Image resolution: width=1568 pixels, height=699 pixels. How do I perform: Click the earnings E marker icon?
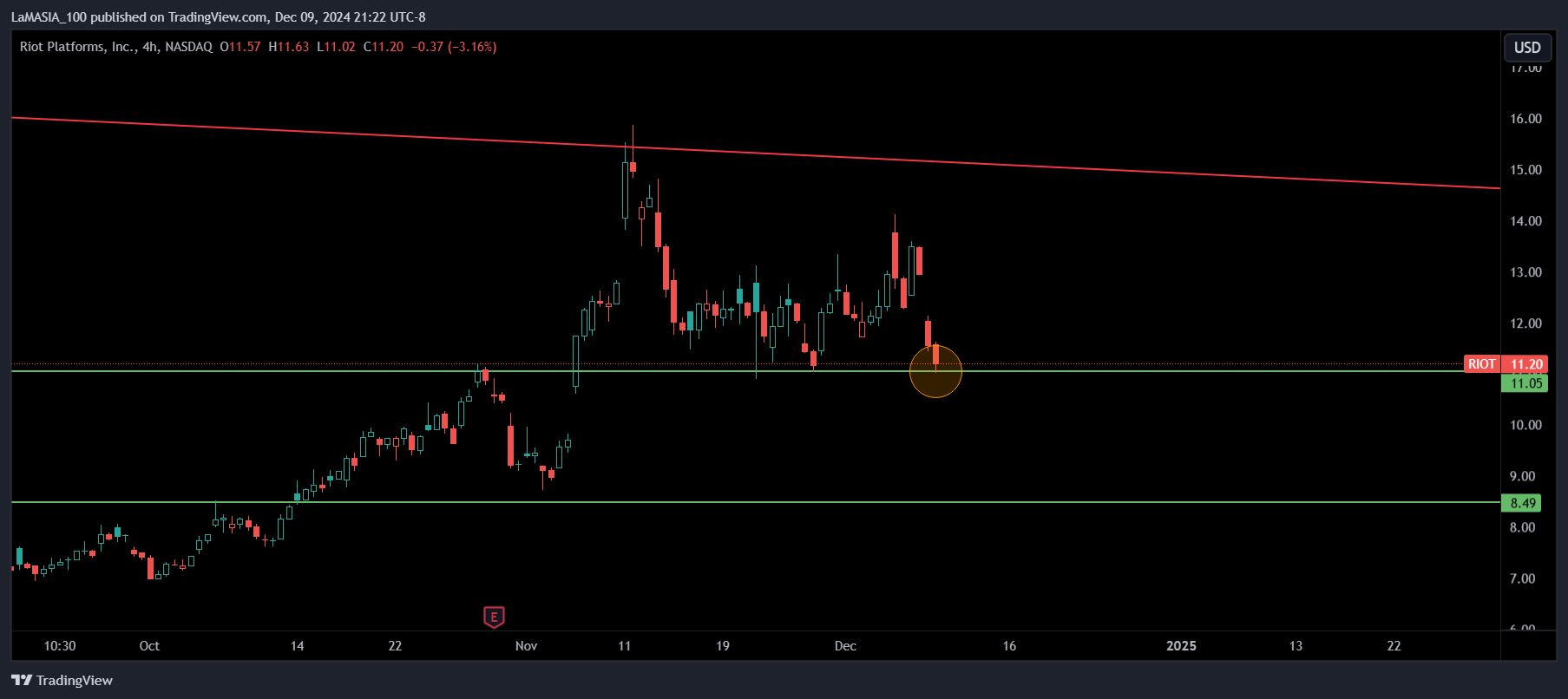pyautogui.click(x=494, y=617)
